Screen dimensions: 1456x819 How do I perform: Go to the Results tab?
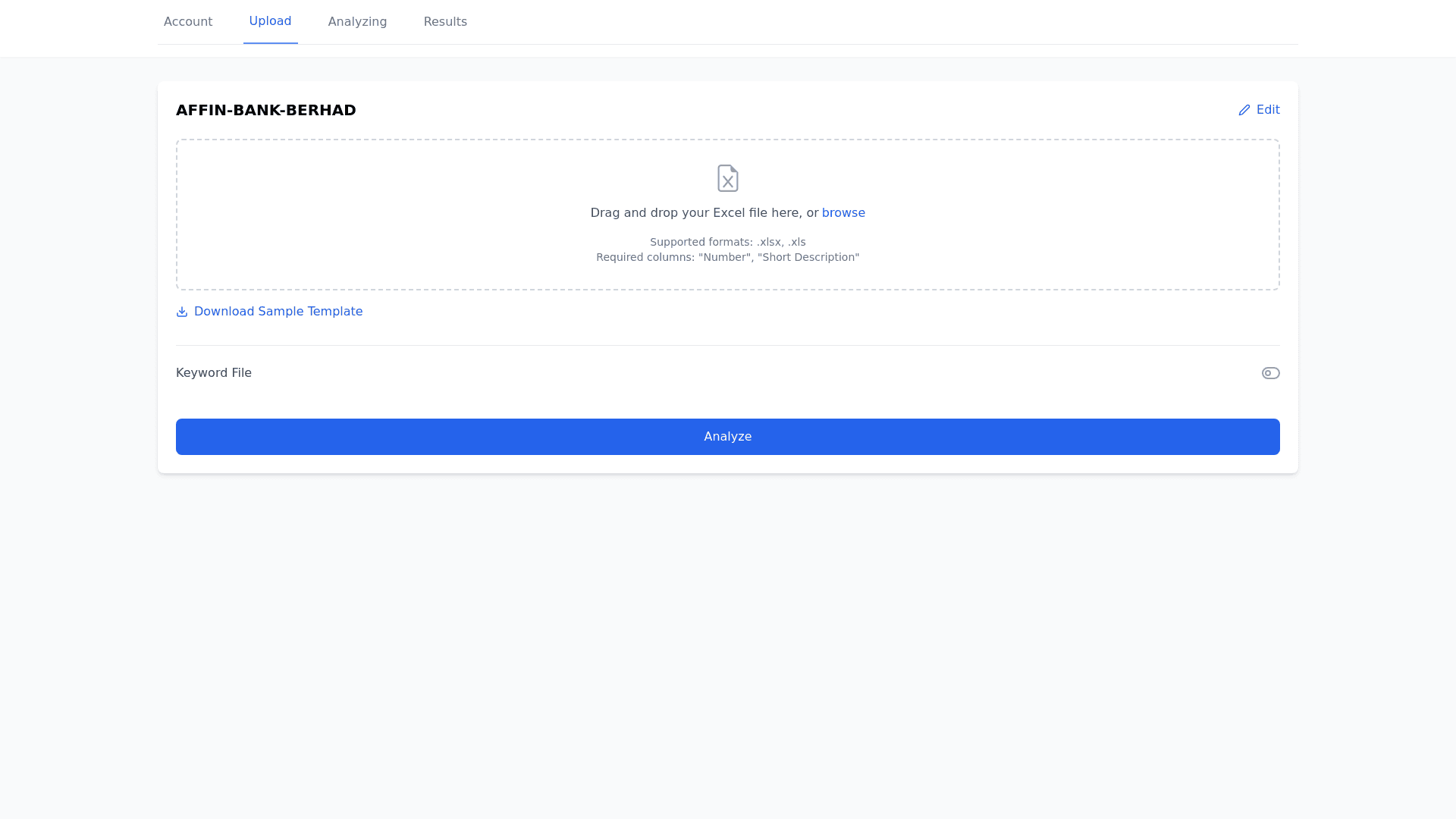pos(445,22)
